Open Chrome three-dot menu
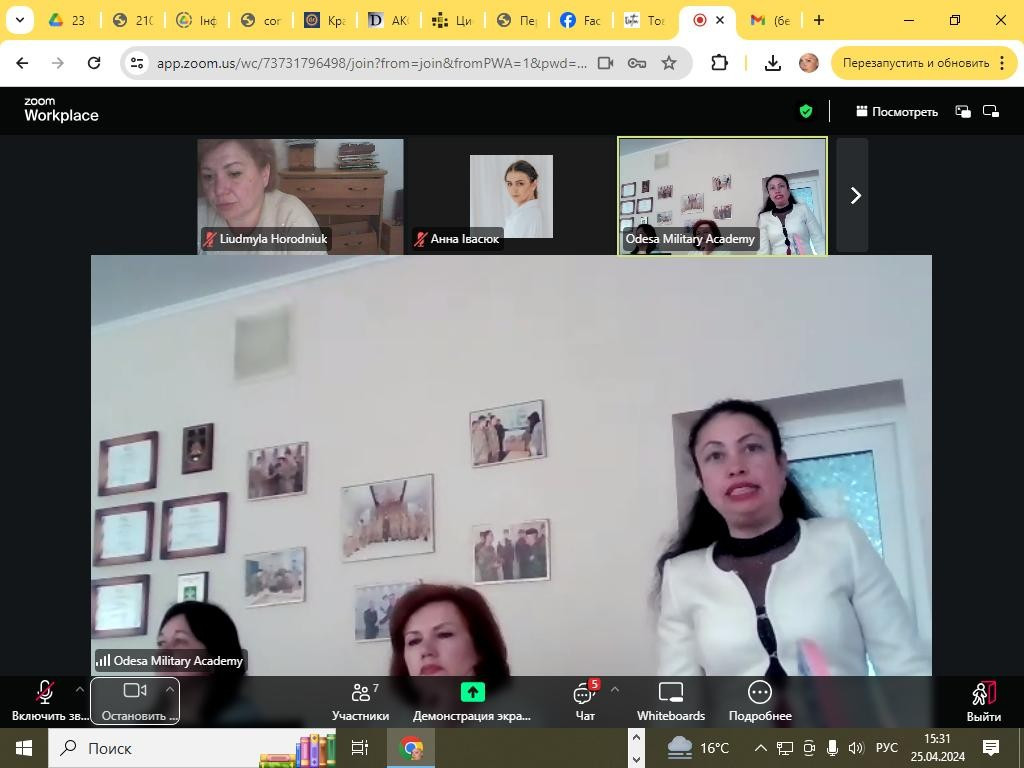1024x768 pixels. [x=1002, y=63]
